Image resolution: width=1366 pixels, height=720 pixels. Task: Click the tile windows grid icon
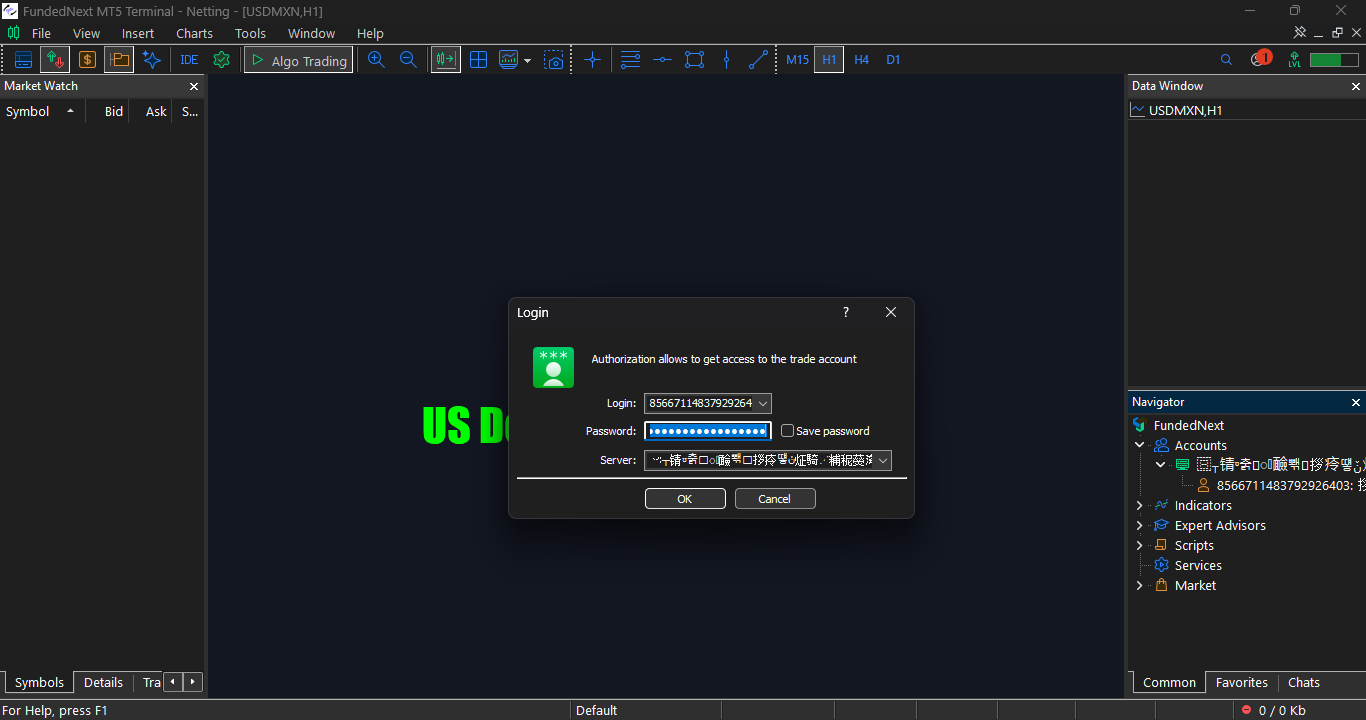pyautogui.click(x=479, y=60)
